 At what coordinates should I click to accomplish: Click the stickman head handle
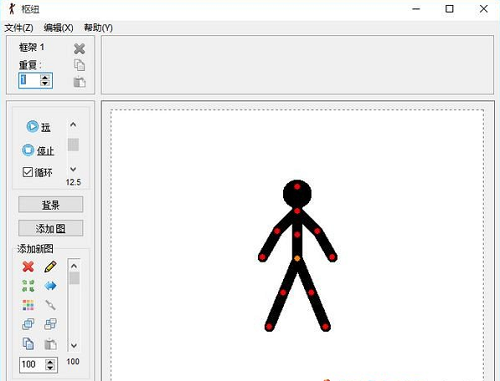pyautogui.click(x=297, y=187)
